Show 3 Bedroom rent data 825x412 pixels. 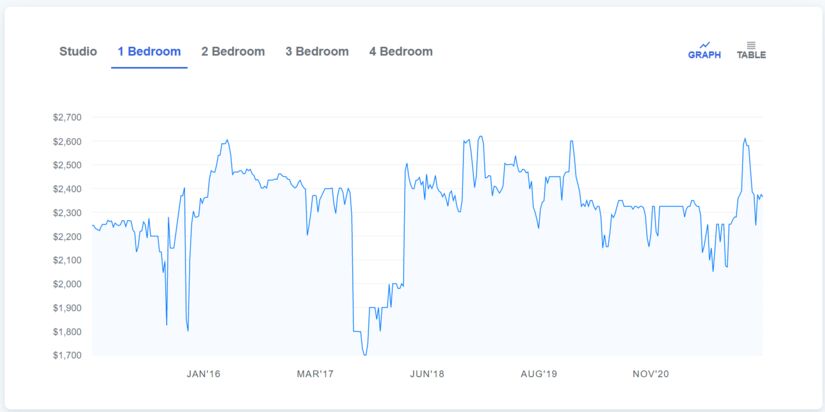pyautogui.click(x=317, y=51)
